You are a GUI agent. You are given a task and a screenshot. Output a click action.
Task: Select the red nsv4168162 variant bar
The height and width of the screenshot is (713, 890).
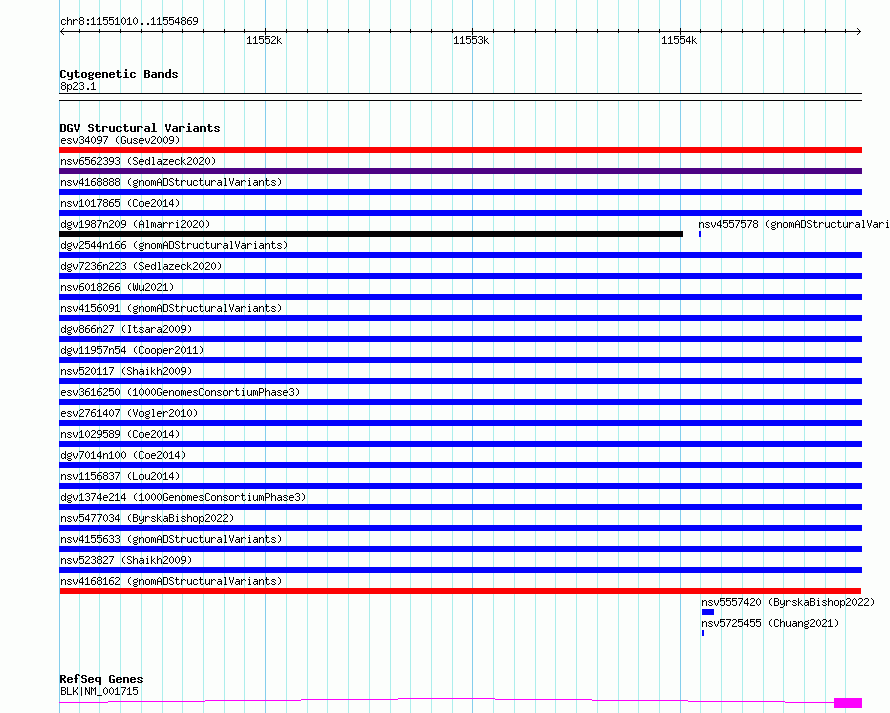[x=460, y=591]
